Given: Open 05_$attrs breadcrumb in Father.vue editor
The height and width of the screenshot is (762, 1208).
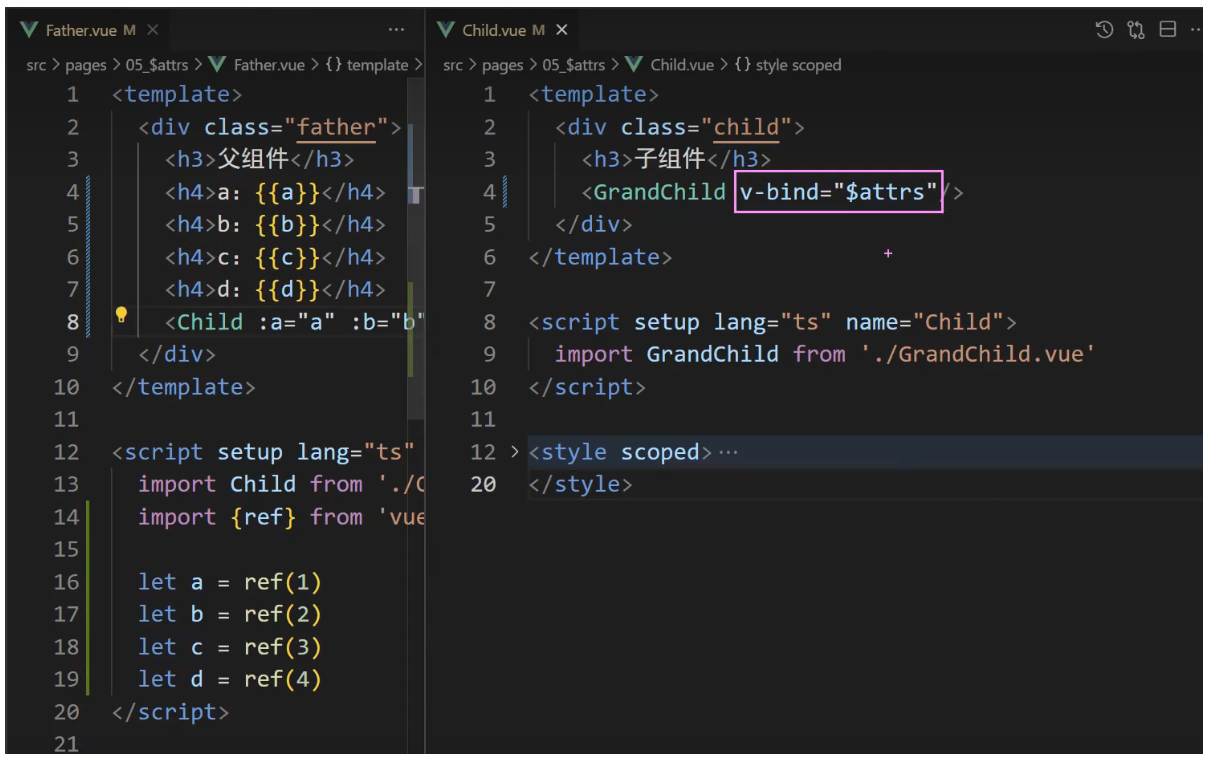Looking at the screenshot, I should [x=156, y=65].
